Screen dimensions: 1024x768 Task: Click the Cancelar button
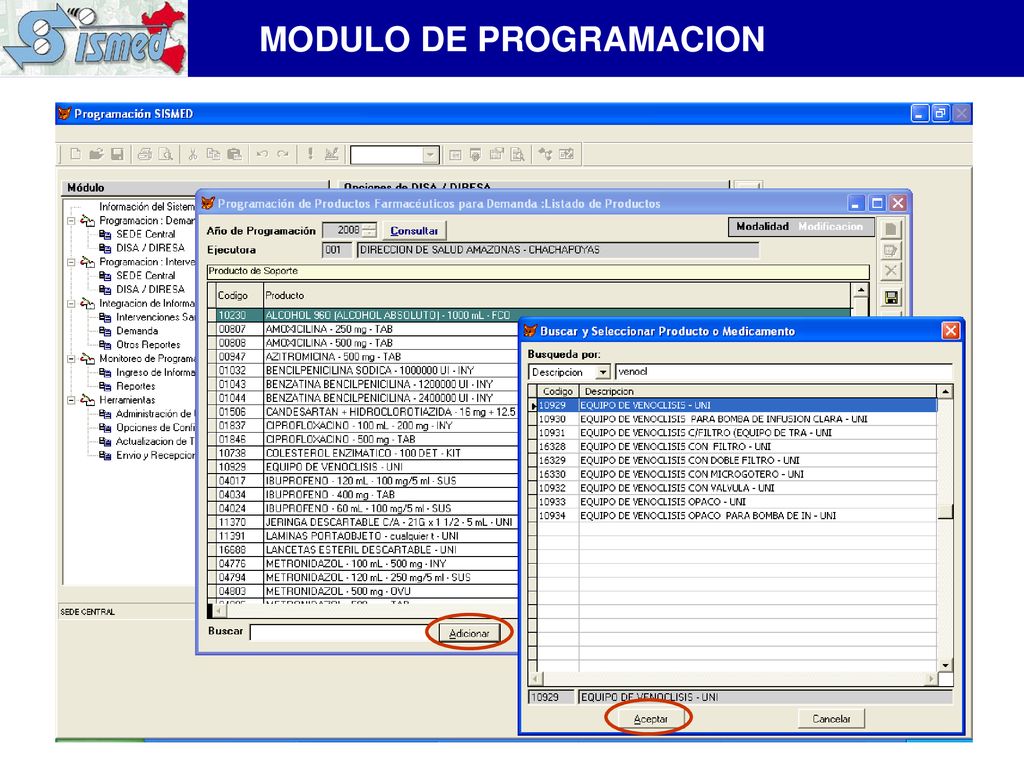pyautogui.click(x=831, y=719)
